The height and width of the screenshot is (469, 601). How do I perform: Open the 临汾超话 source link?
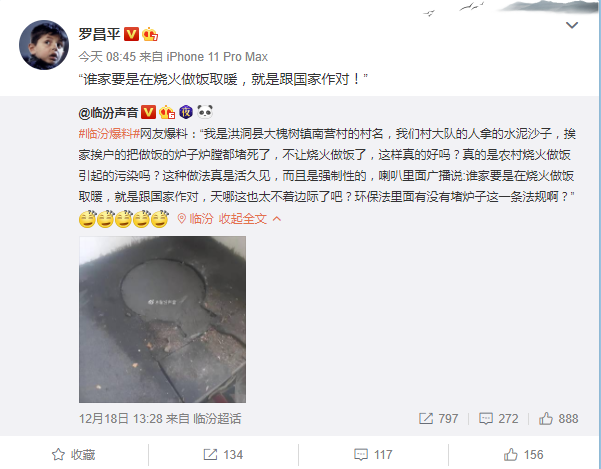click(217, 418)
